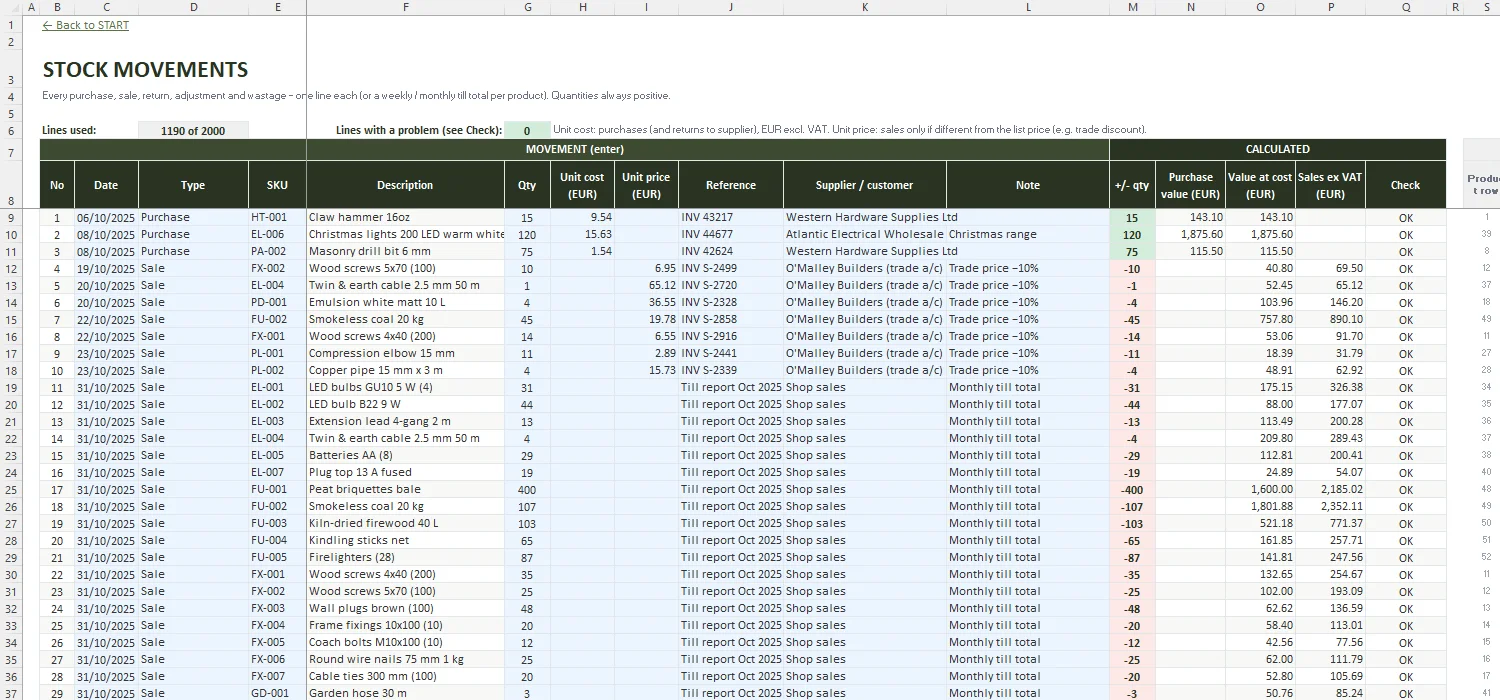
Task: Select the Kindling sticks net cell
Action: [405, 540]
